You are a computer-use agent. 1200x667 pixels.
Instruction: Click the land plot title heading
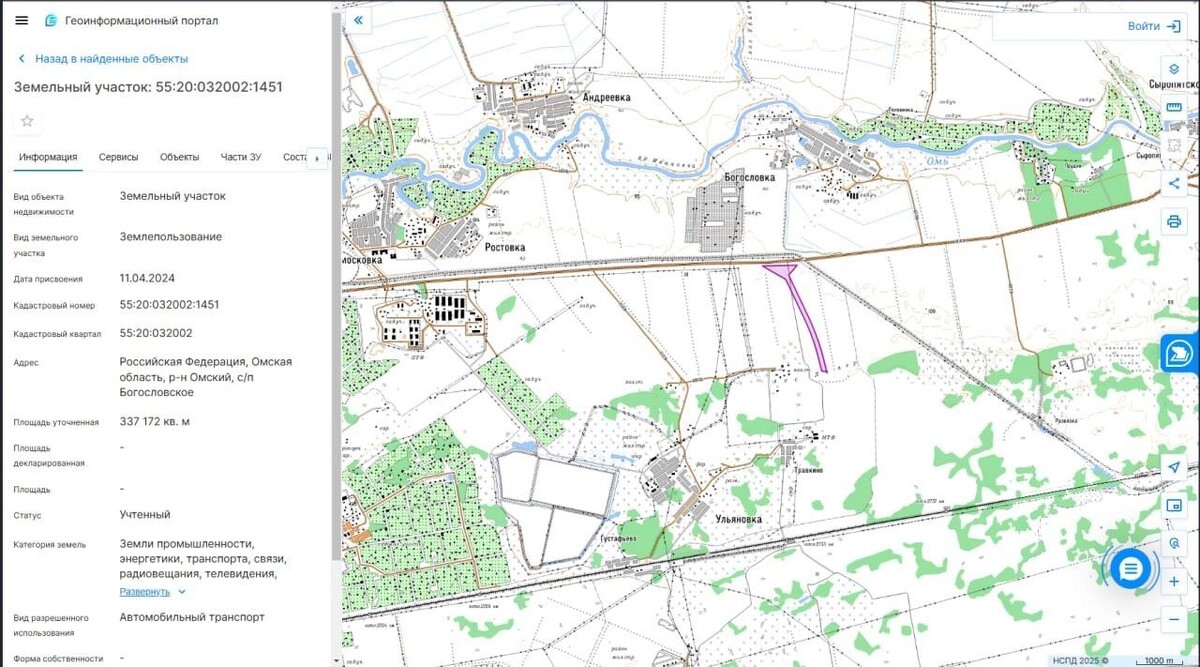[148, 87]
